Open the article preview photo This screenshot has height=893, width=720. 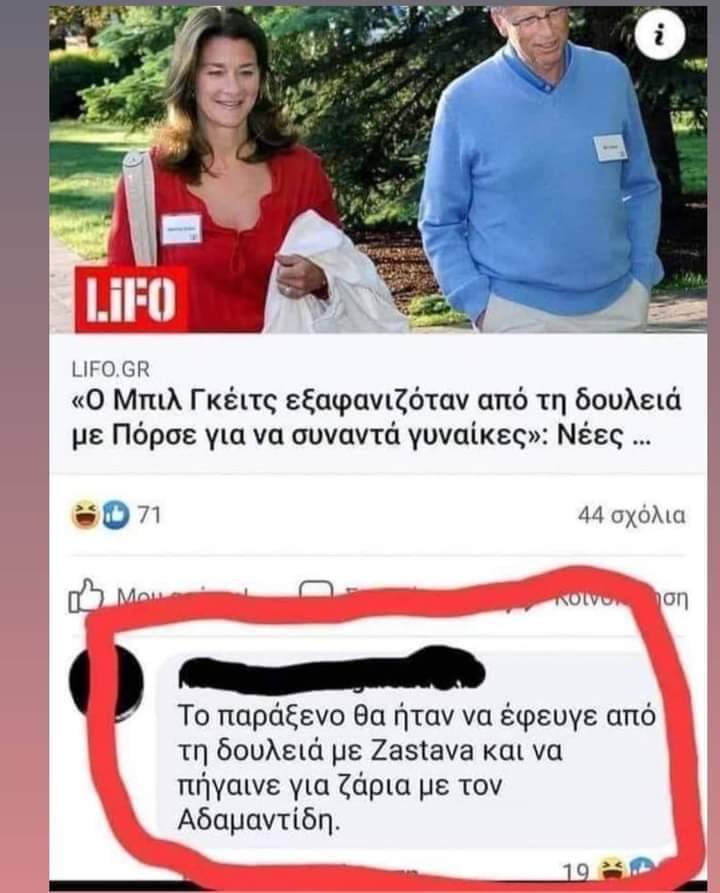click(x=378, y=169)
